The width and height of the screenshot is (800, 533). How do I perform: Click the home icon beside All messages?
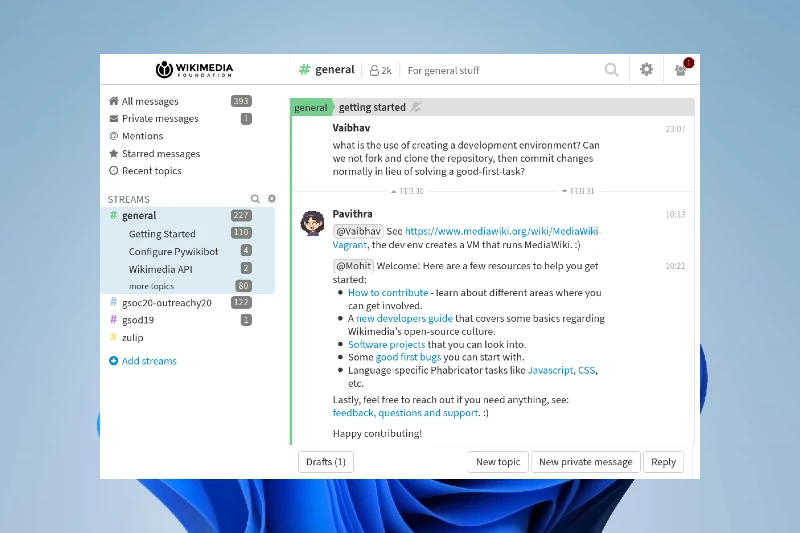click(x=114, y=101)
